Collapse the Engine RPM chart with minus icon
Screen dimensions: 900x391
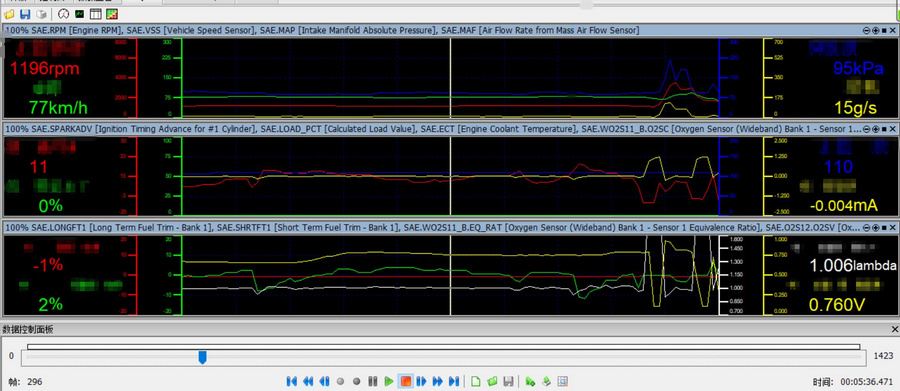pyautogui.click(x=866, y=30)
